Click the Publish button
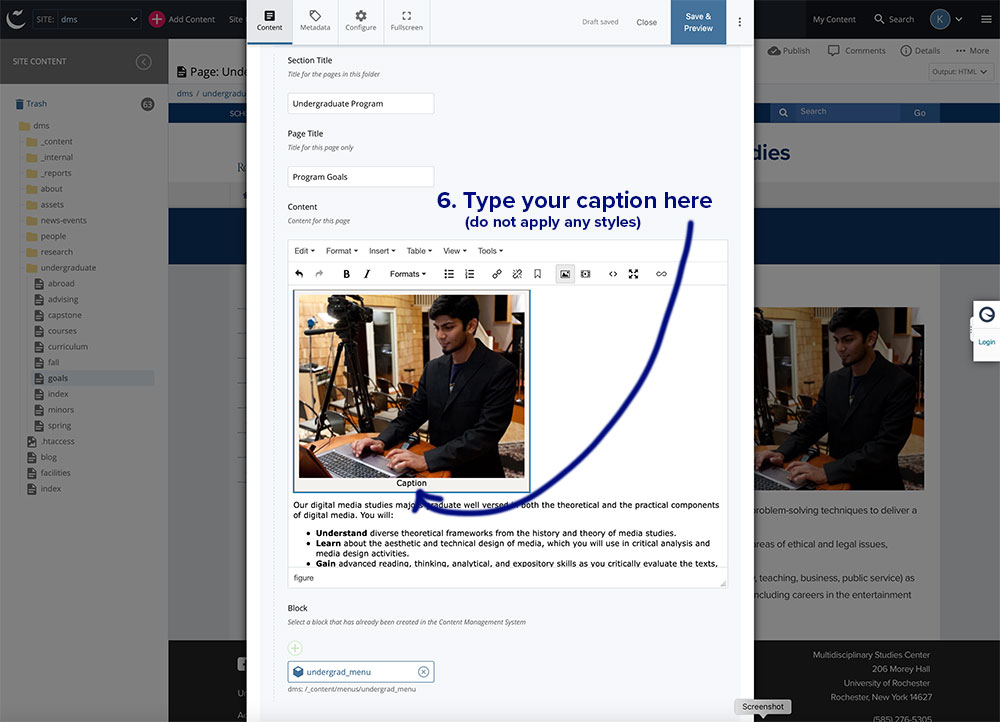The width and height of the screenshot is (1000, 722). (x=789, y=50)
